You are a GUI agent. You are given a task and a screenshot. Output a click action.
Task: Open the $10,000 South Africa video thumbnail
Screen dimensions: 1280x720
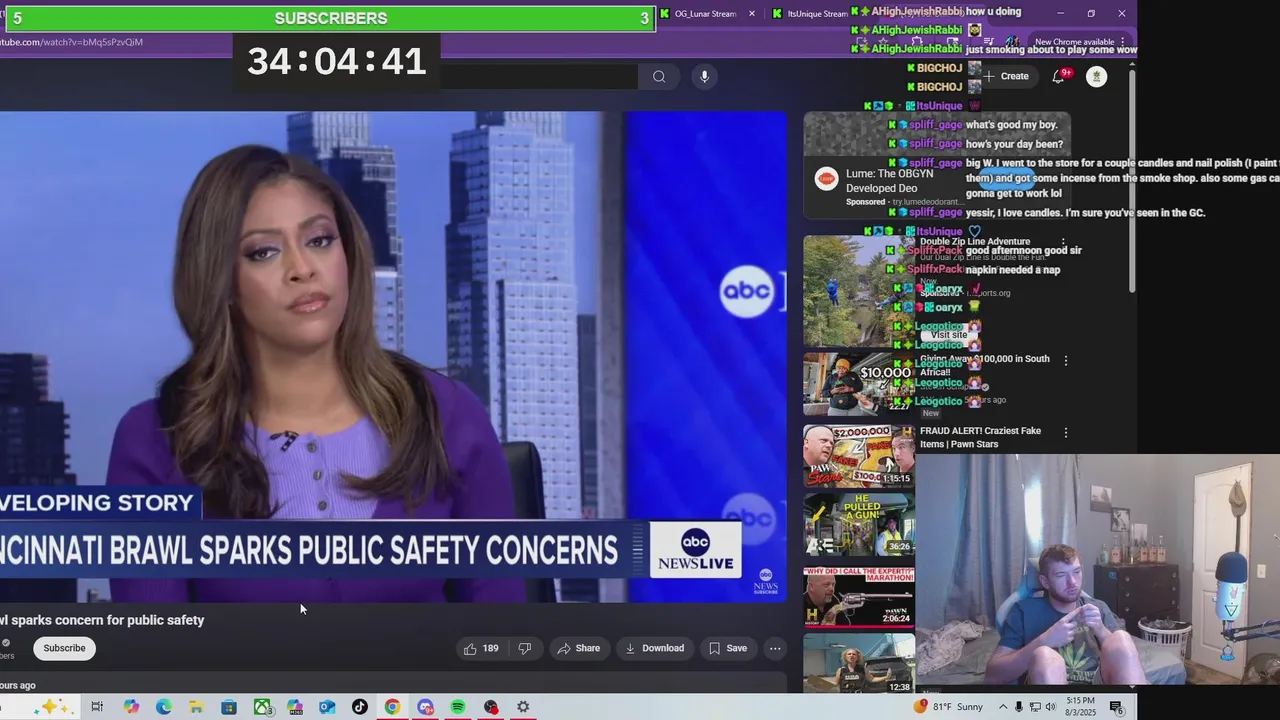click(x=859, y=384)
